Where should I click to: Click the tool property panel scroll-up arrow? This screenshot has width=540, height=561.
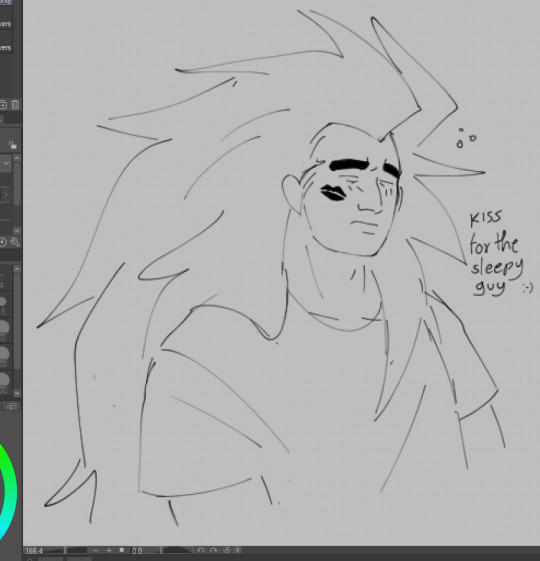17,158
